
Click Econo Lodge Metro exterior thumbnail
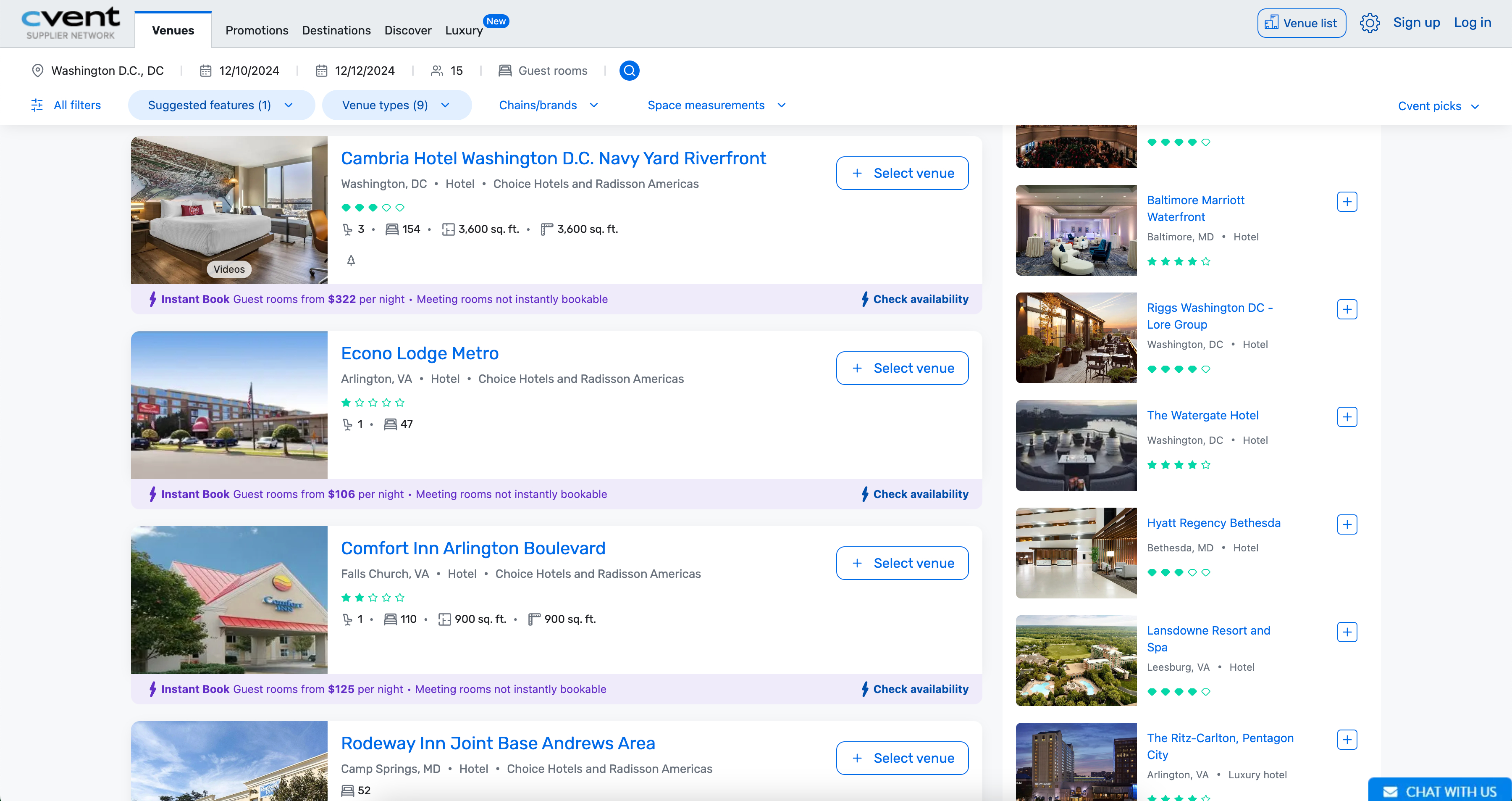click(229, 405)
